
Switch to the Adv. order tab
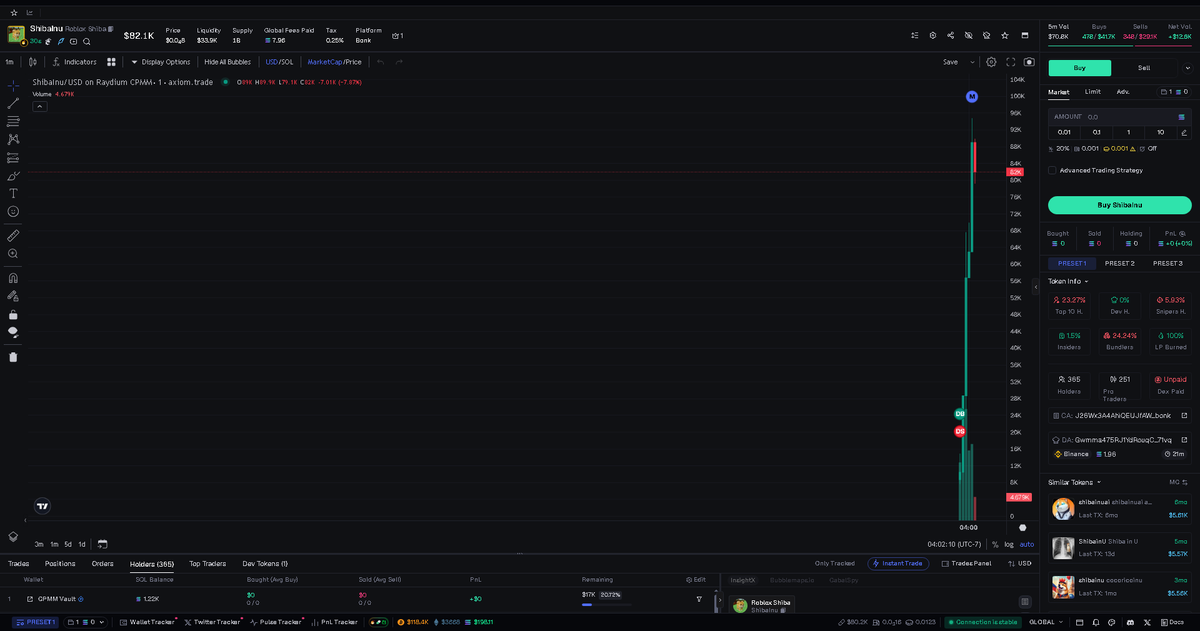1123,92
